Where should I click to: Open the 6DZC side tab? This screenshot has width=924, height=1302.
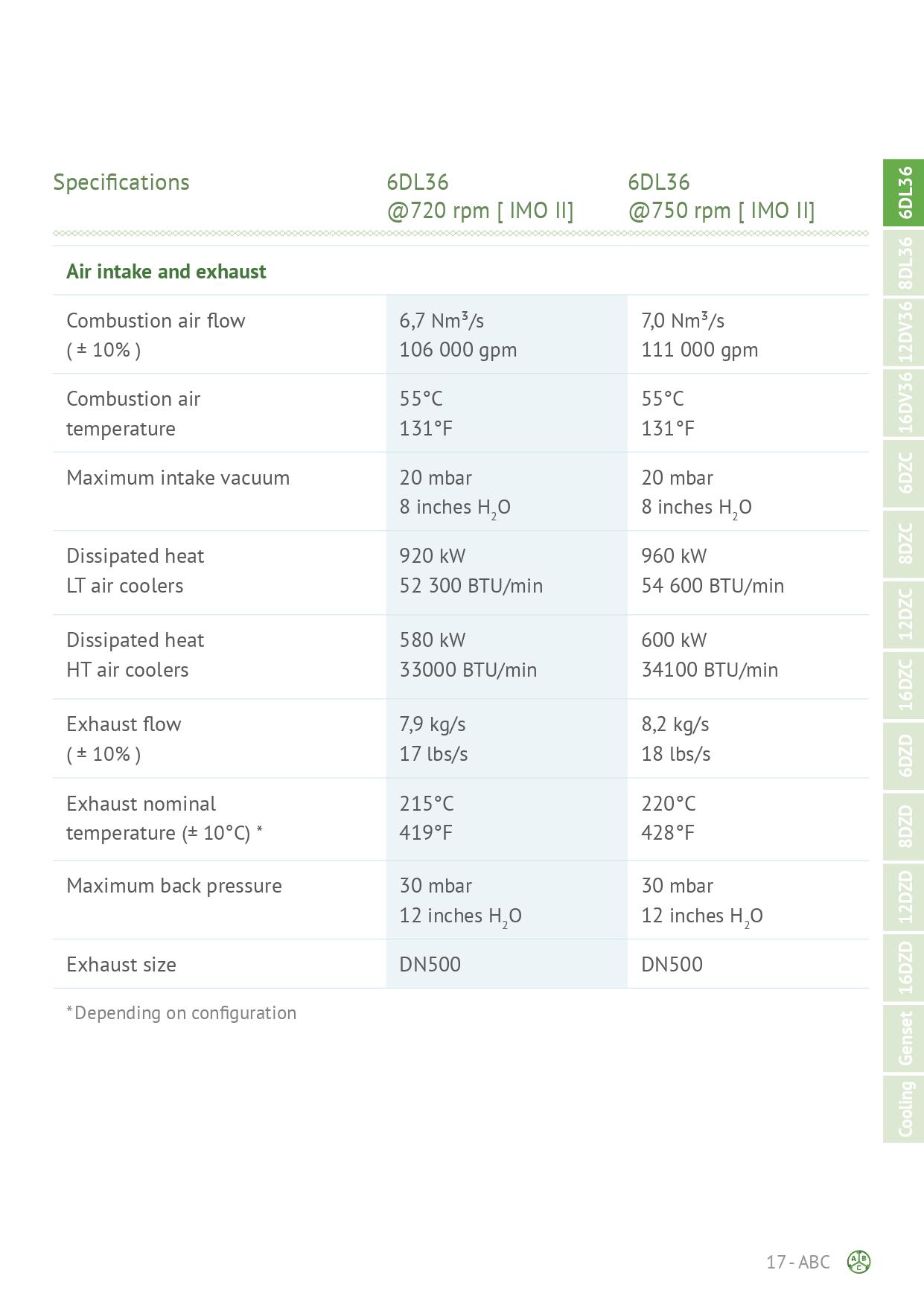[x=903, y=473]
